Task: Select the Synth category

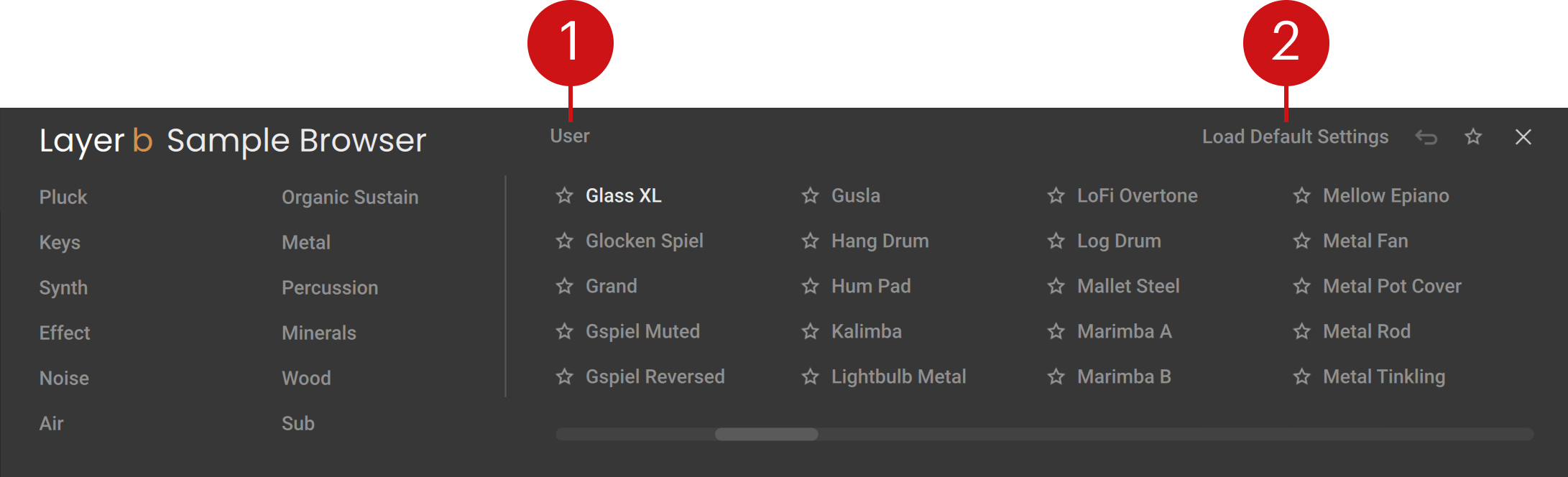Action: point(63,287)
